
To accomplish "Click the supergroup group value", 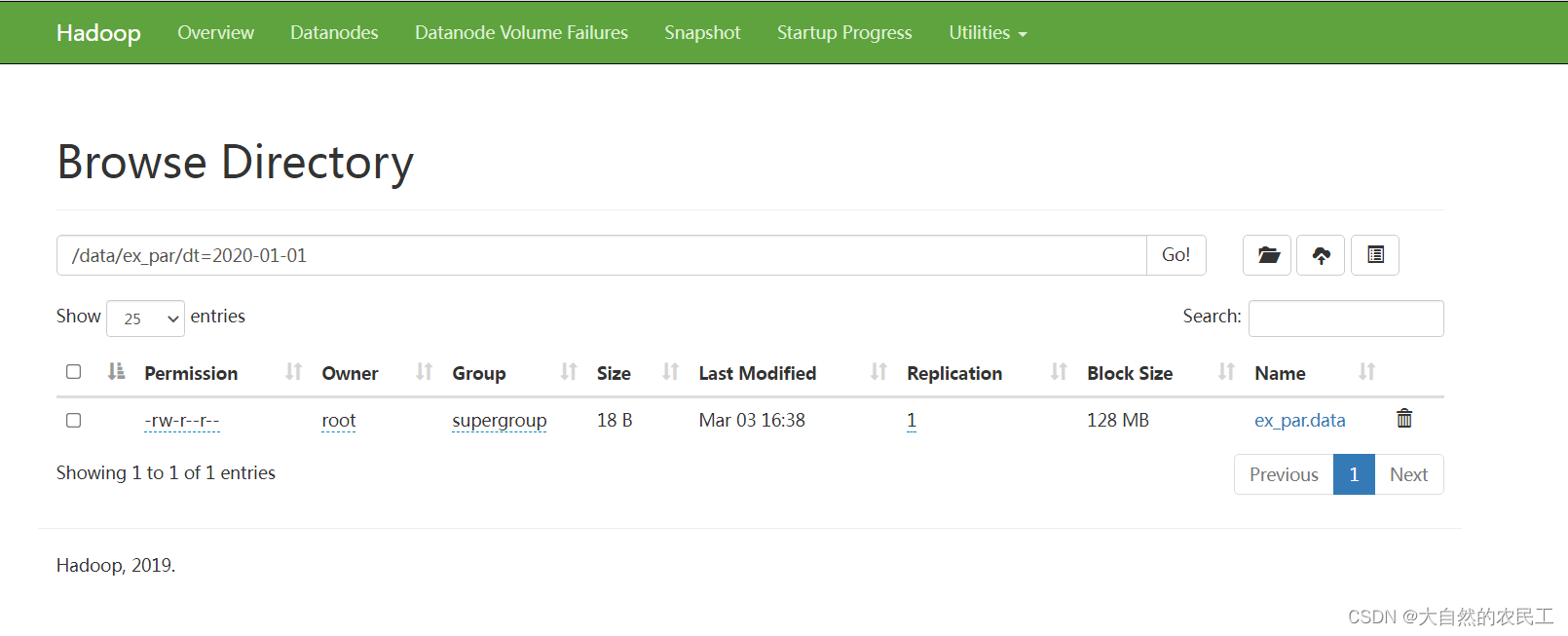I will (500, 420).
